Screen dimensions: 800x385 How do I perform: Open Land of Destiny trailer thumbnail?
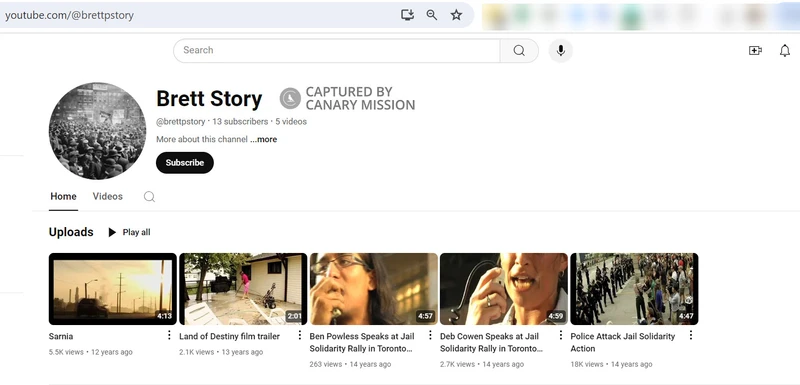click(x=243, y=289)
